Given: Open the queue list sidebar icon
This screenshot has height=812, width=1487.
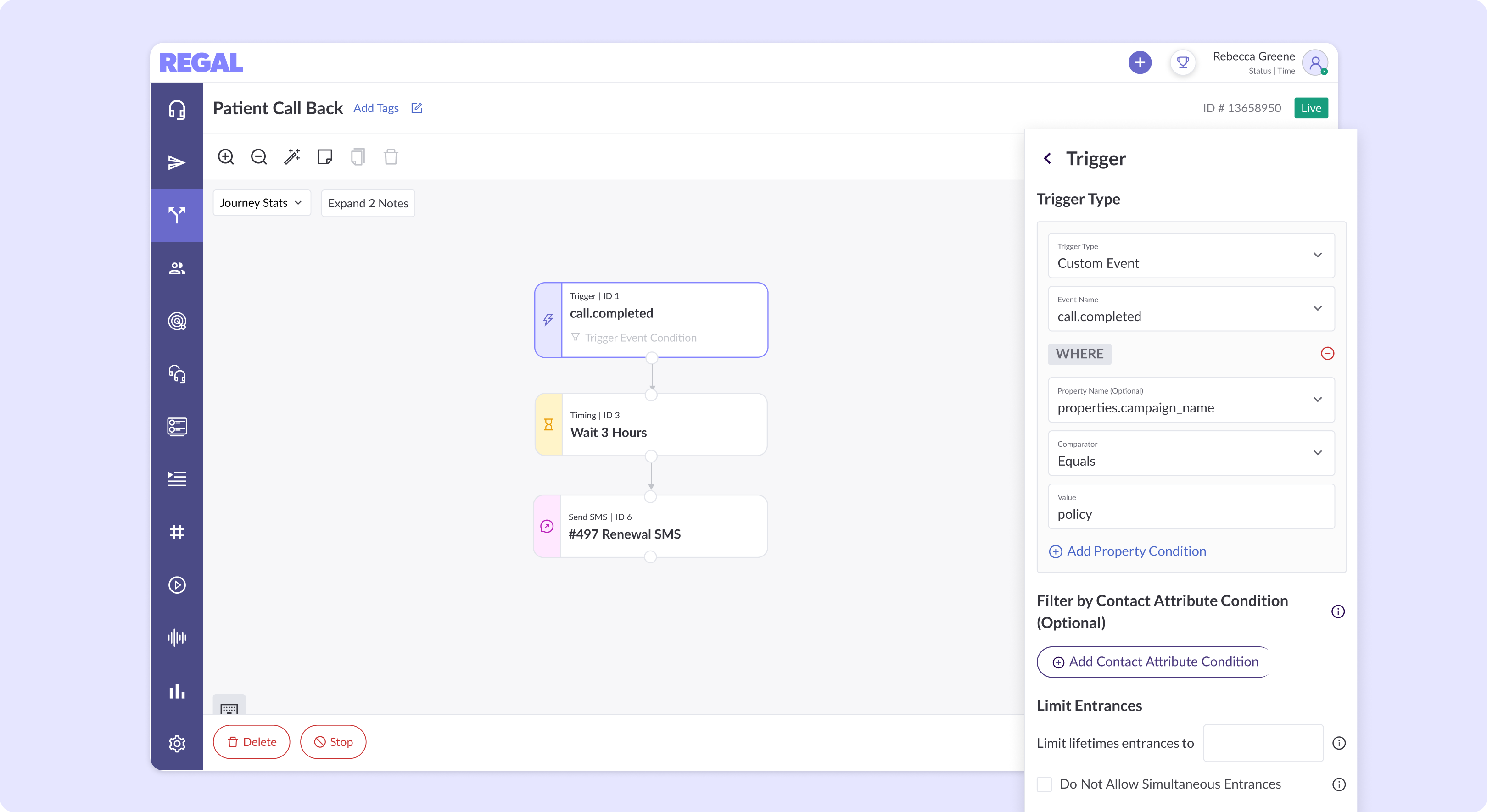Looking at the screenshot, I should coord(177,479).
